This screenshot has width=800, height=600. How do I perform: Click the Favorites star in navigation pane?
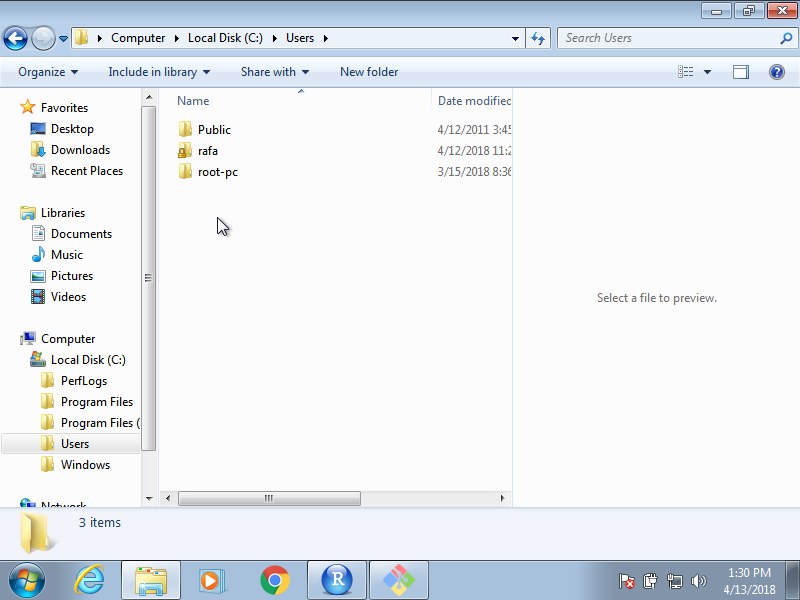[x=28, y=107]
